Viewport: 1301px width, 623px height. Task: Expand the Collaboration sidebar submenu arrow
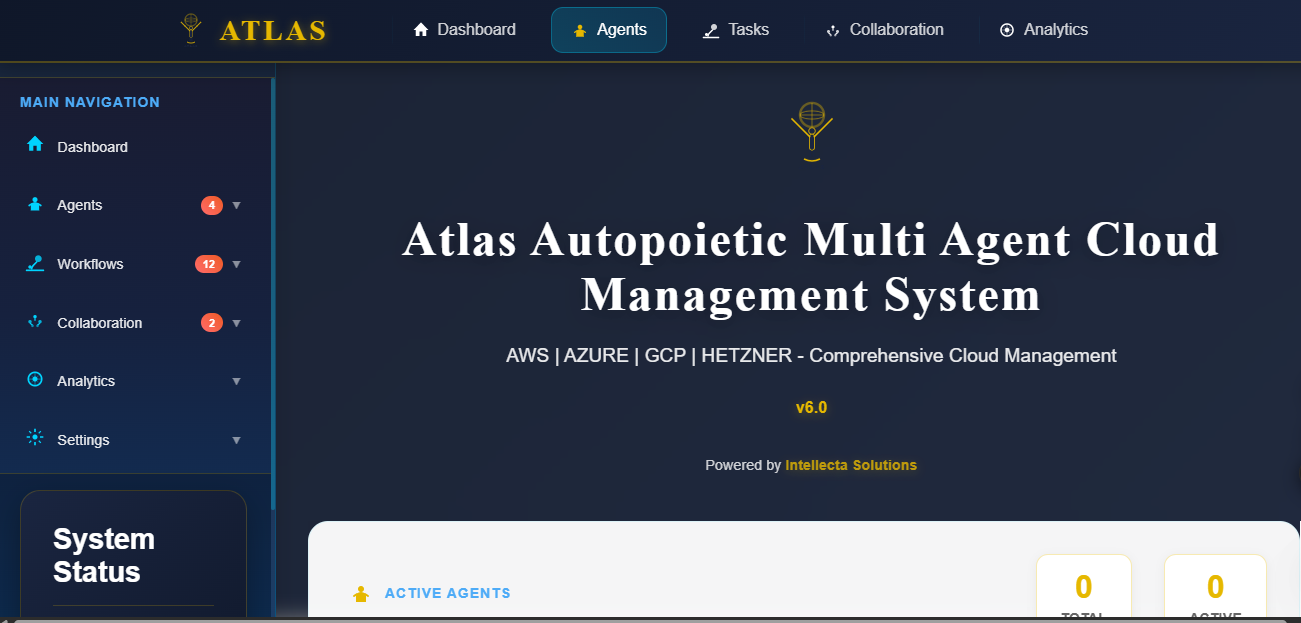237,323
